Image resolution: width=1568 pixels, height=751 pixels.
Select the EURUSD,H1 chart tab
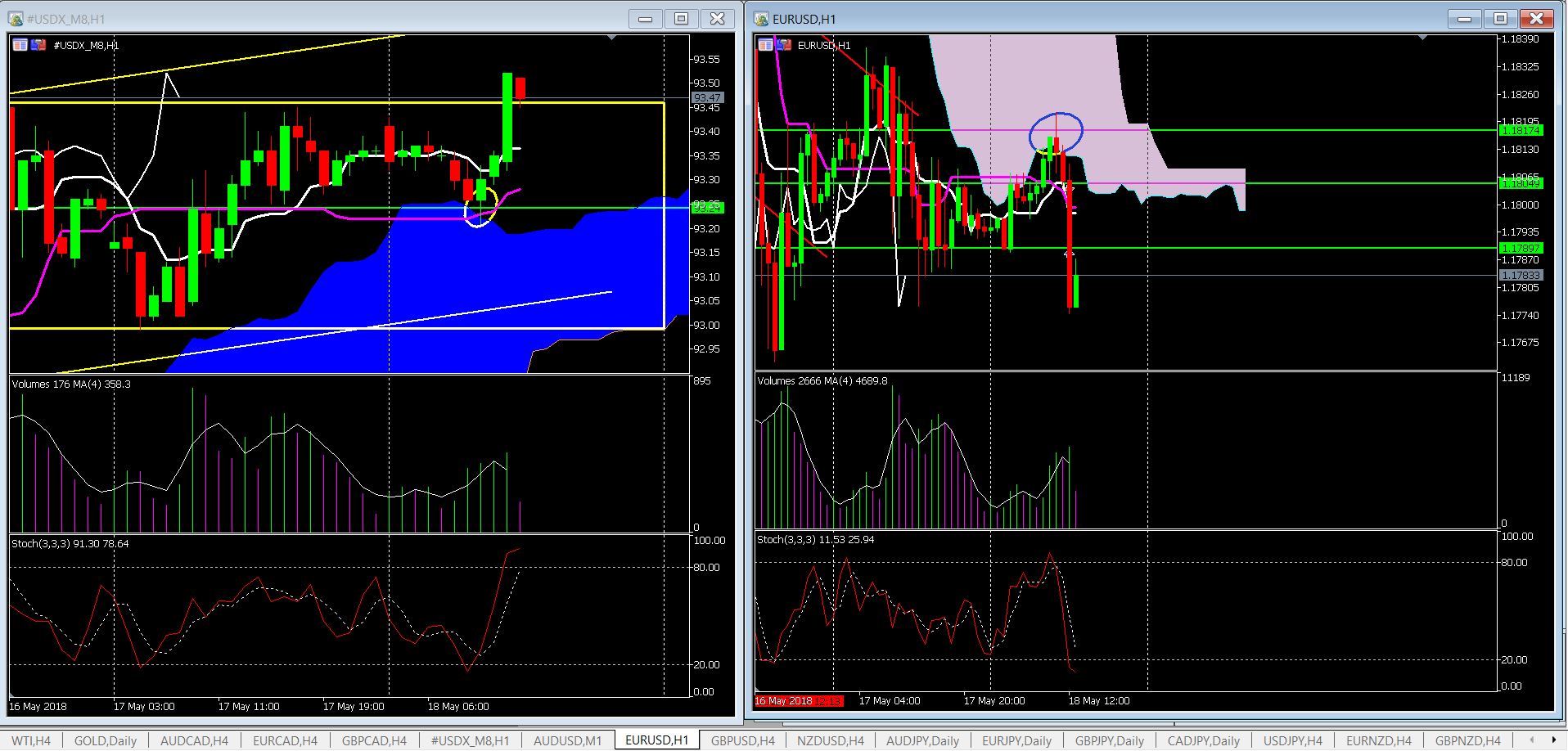tap(656, 740)
